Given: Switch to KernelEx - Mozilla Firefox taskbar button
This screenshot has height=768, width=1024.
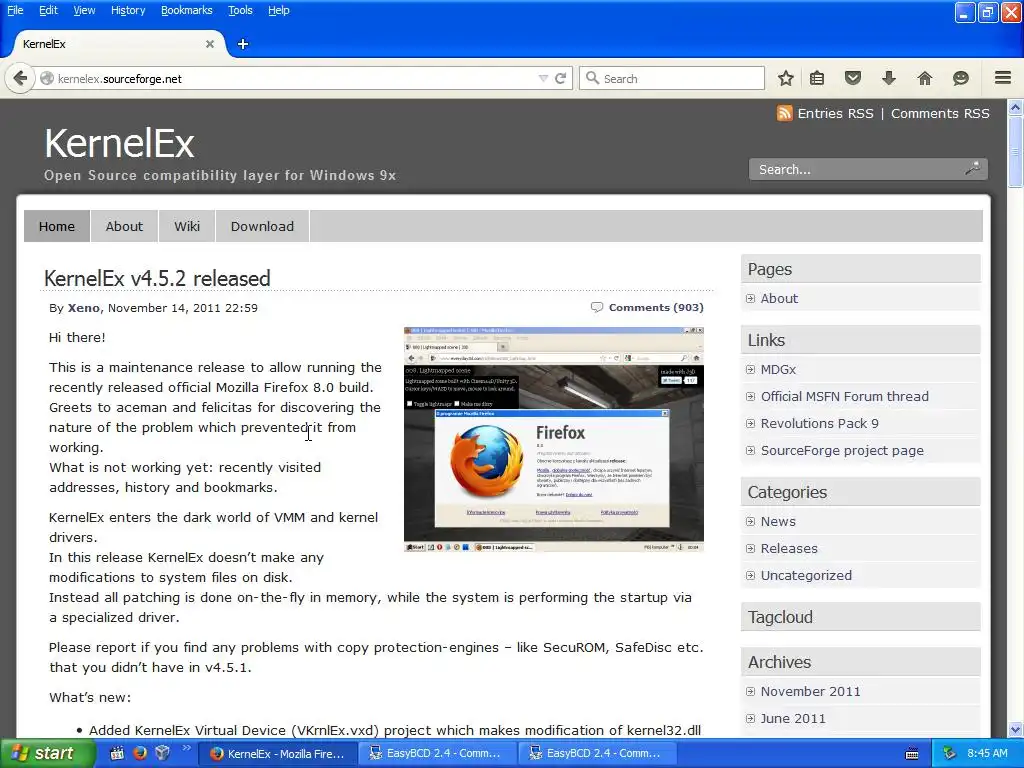Looking at the screenshot, I should coord(277,754).
